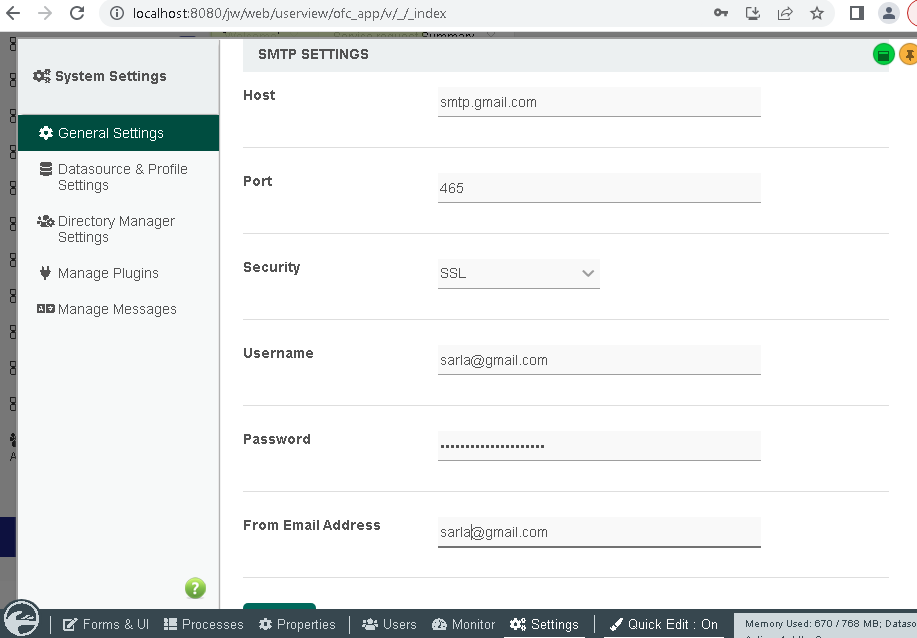
Task: Open Manage Plugins from the sidebar
Action: click(108, 273)
